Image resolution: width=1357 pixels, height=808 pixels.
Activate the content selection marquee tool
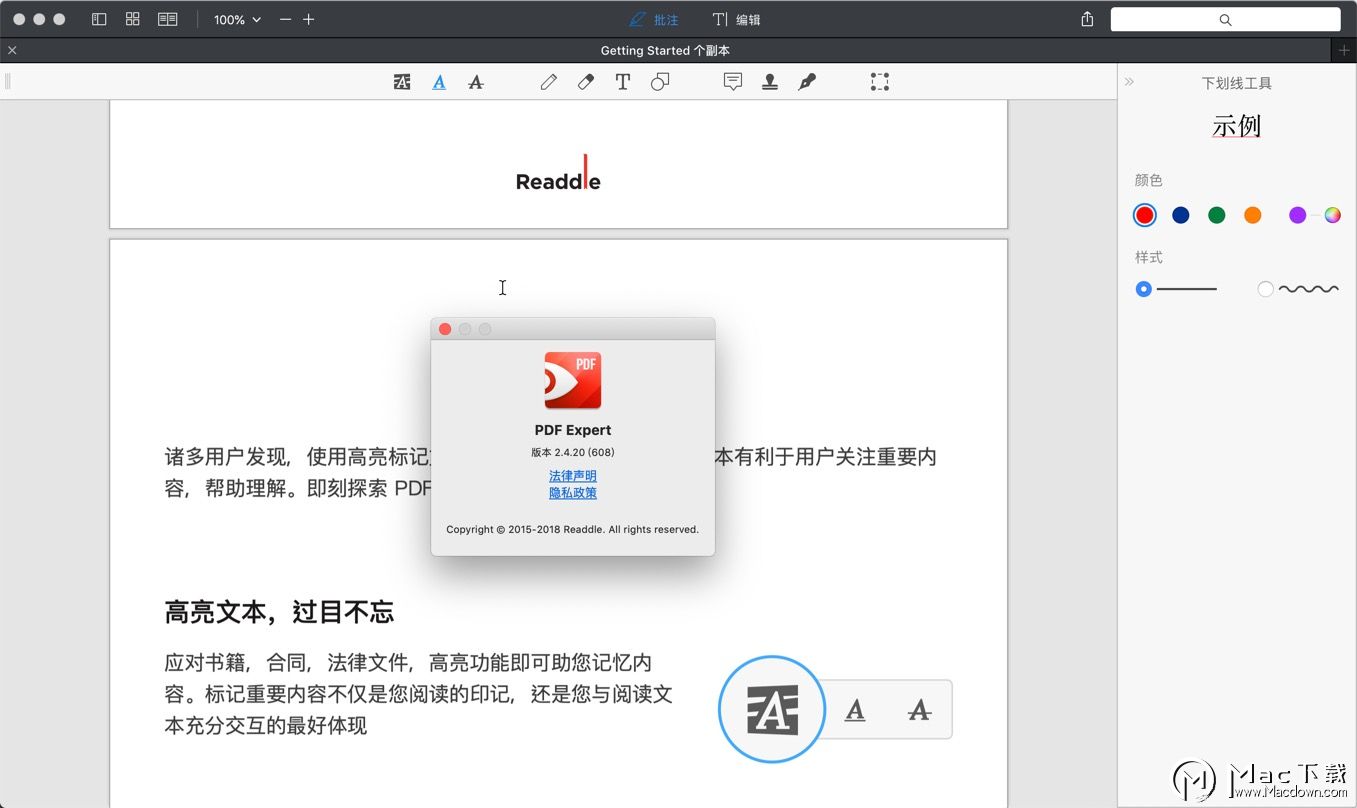point(880,82)
